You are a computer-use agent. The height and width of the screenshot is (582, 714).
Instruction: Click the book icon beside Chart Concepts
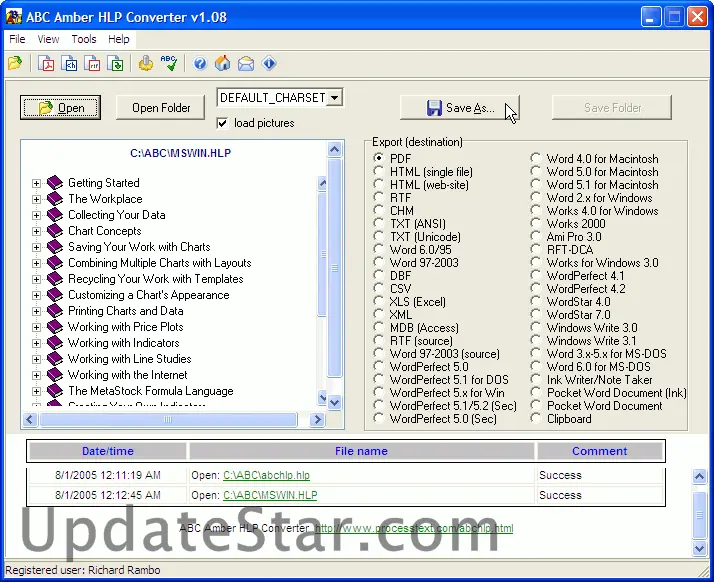55,231
